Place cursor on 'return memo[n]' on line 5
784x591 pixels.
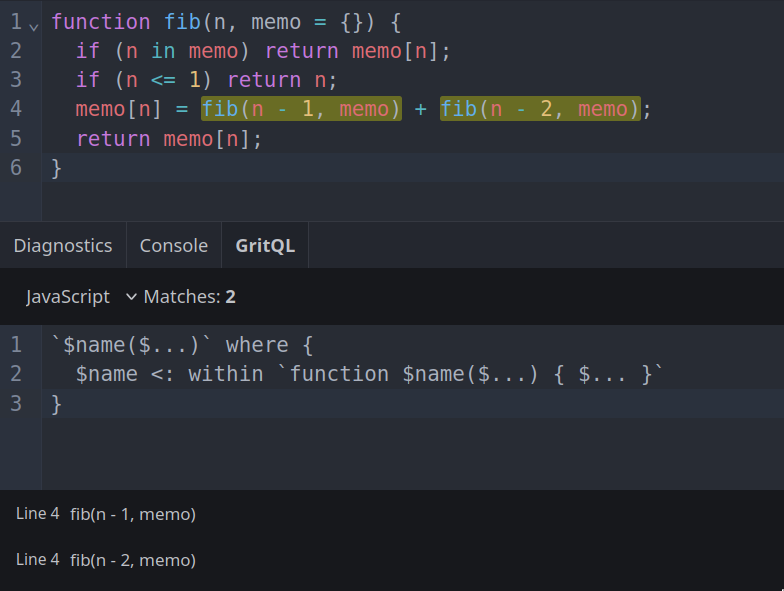coord(168,138)
